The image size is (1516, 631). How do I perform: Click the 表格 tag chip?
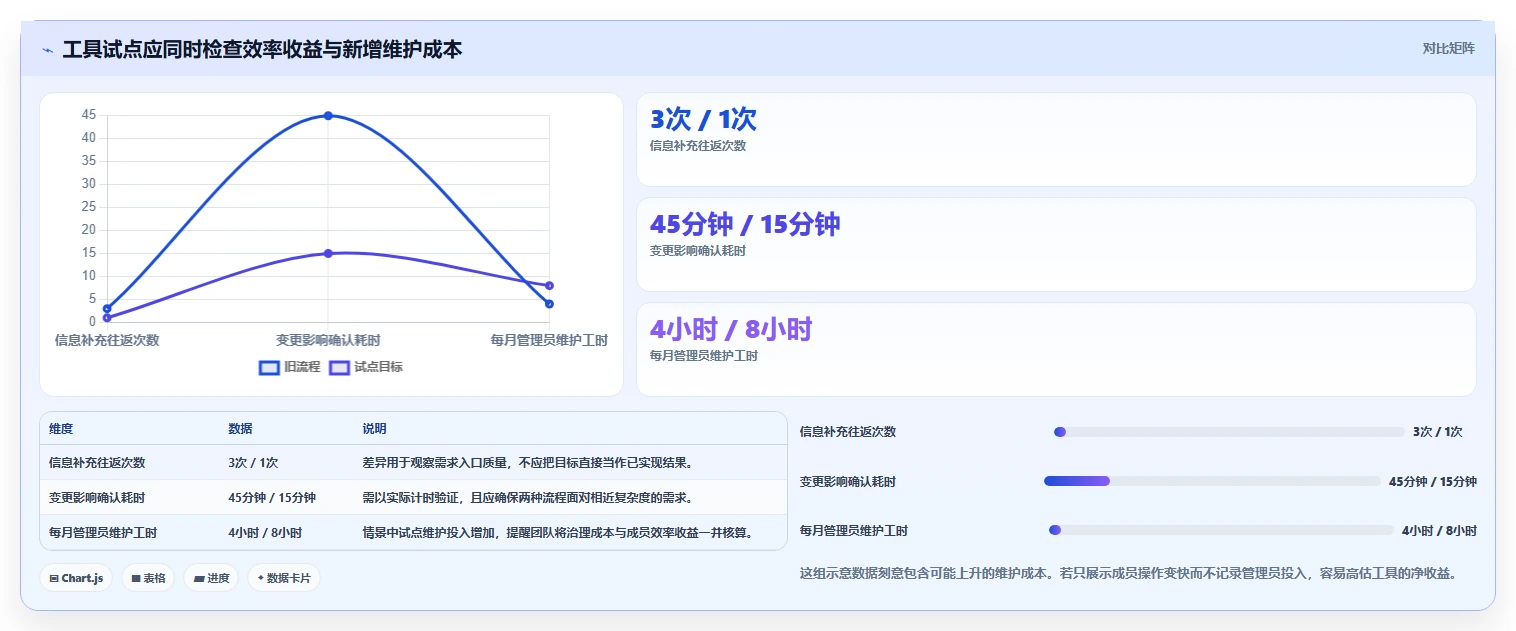pyautogui.click(x=148, y=578)
